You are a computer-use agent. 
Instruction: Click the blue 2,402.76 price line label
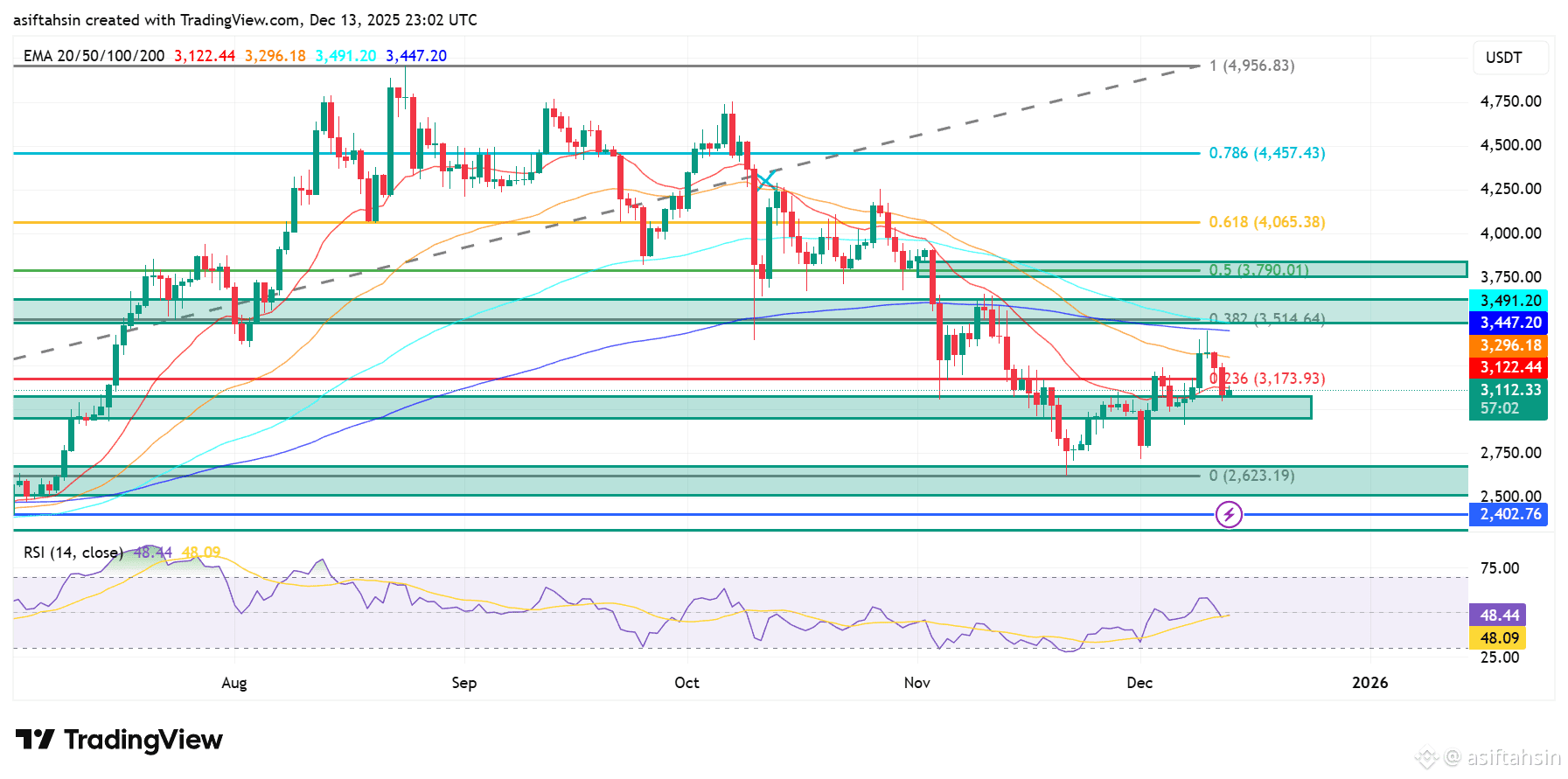[1509, 514]
